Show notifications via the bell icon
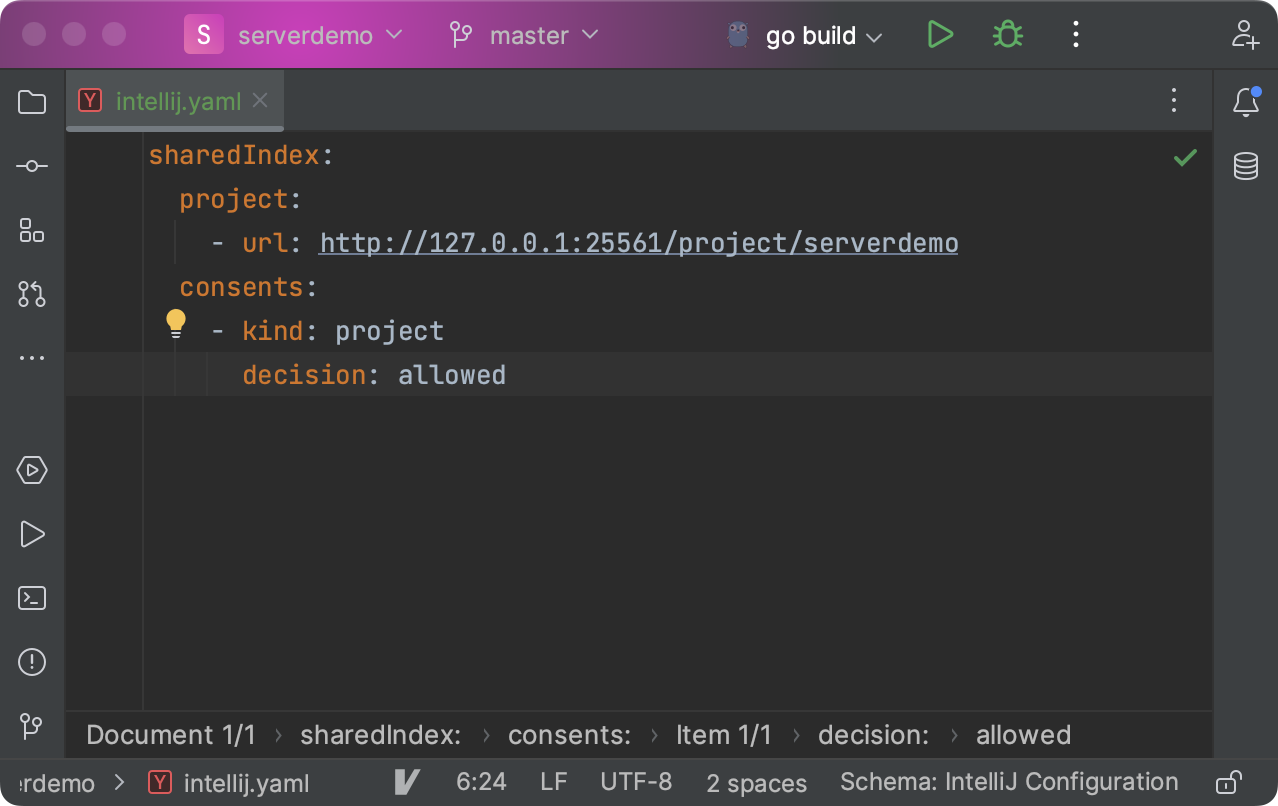The width and height of the screenshot is (1278, 806). [x=1245, y=101]
